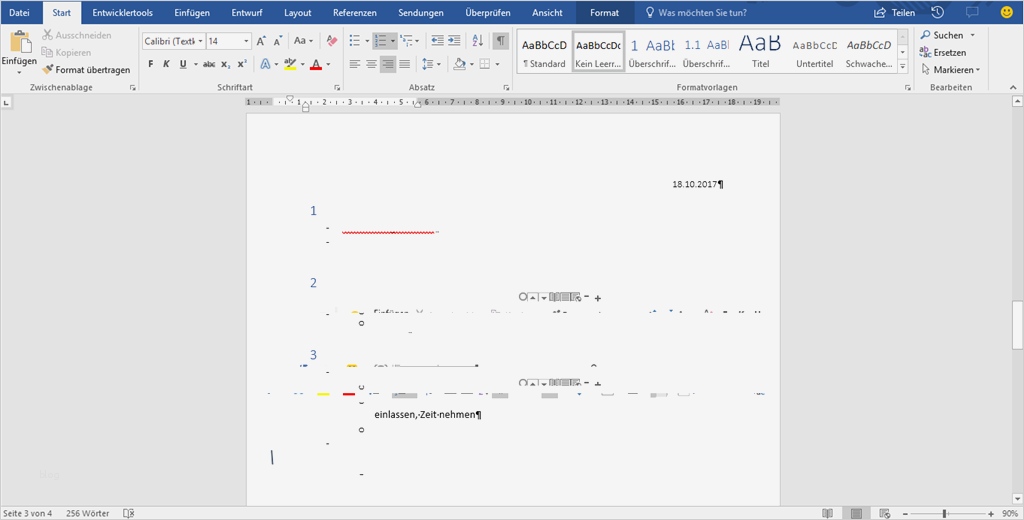Viewport: 1024px width, 520px height.
Task: Open the Datei tab
Action: [x=19, y=12]
